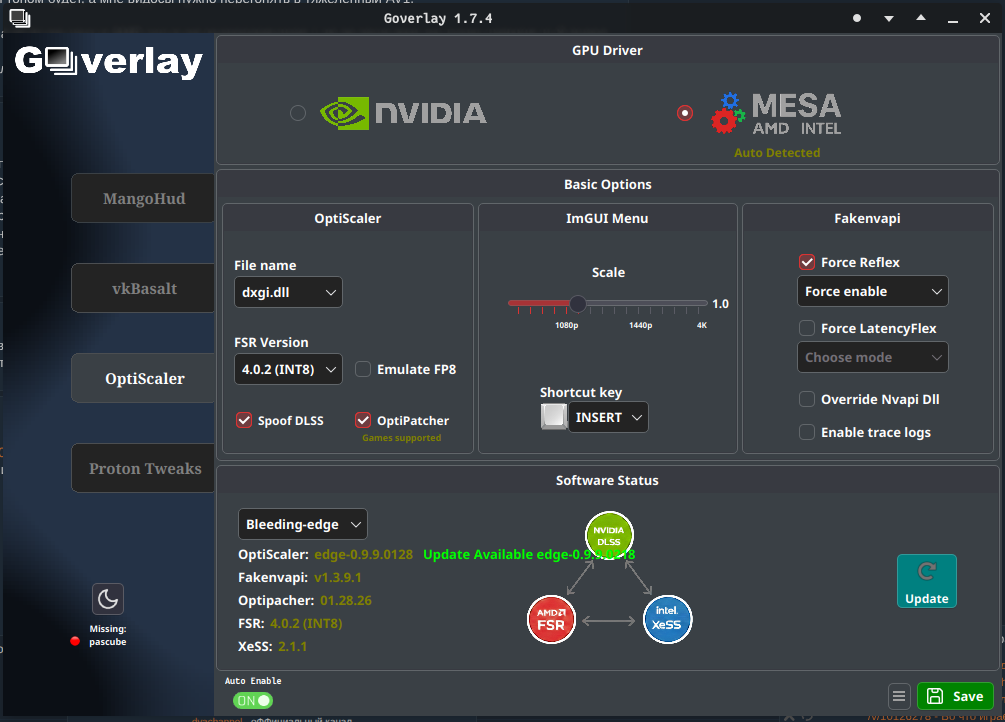Disable the Force Reflex checkbox
Screen dimensions: 1005x722
click(807, 262)
